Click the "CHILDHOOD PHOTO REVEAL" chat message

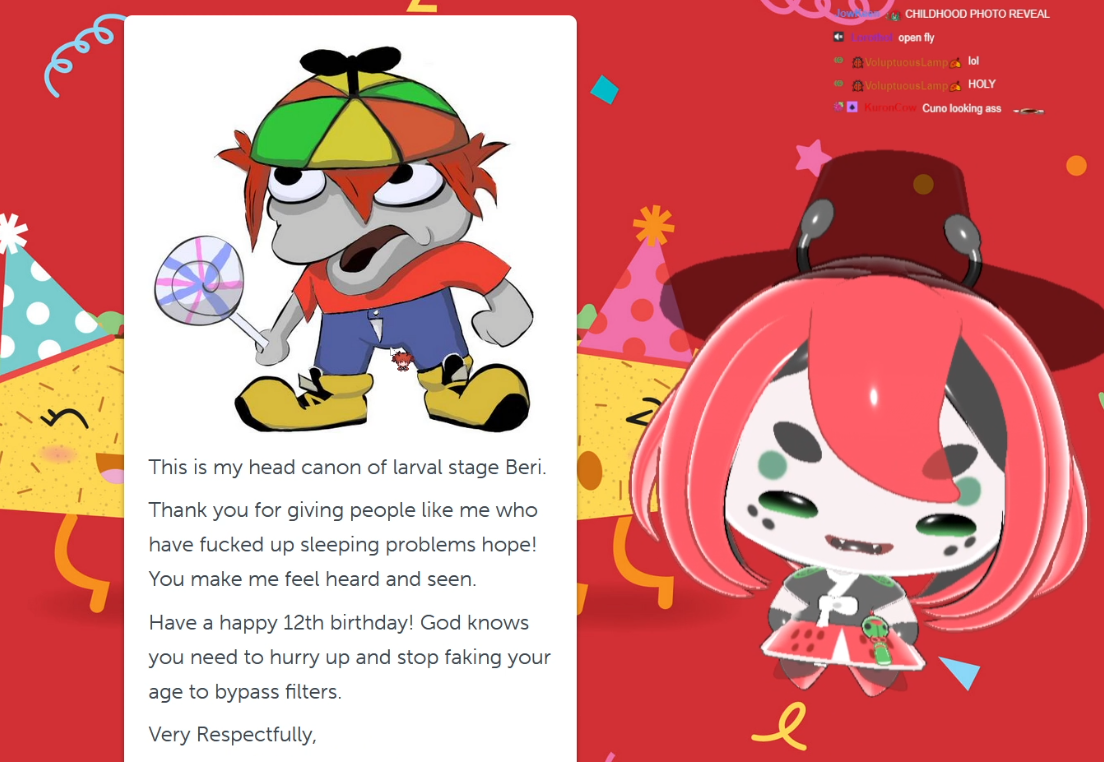point(977,14)
